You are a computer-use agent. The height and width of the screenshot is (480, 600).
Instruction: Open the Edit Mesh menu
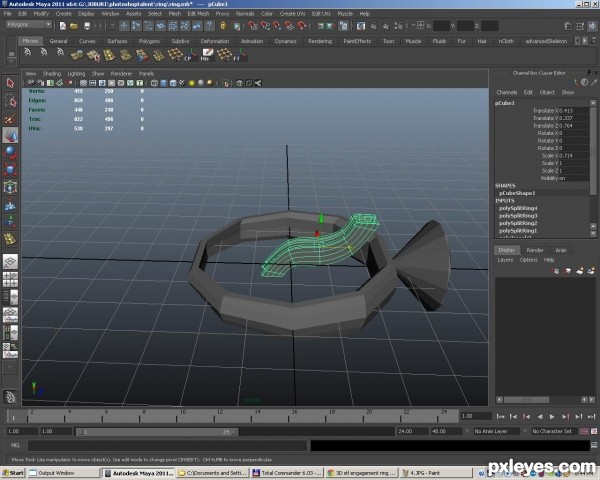coord(198,14)
